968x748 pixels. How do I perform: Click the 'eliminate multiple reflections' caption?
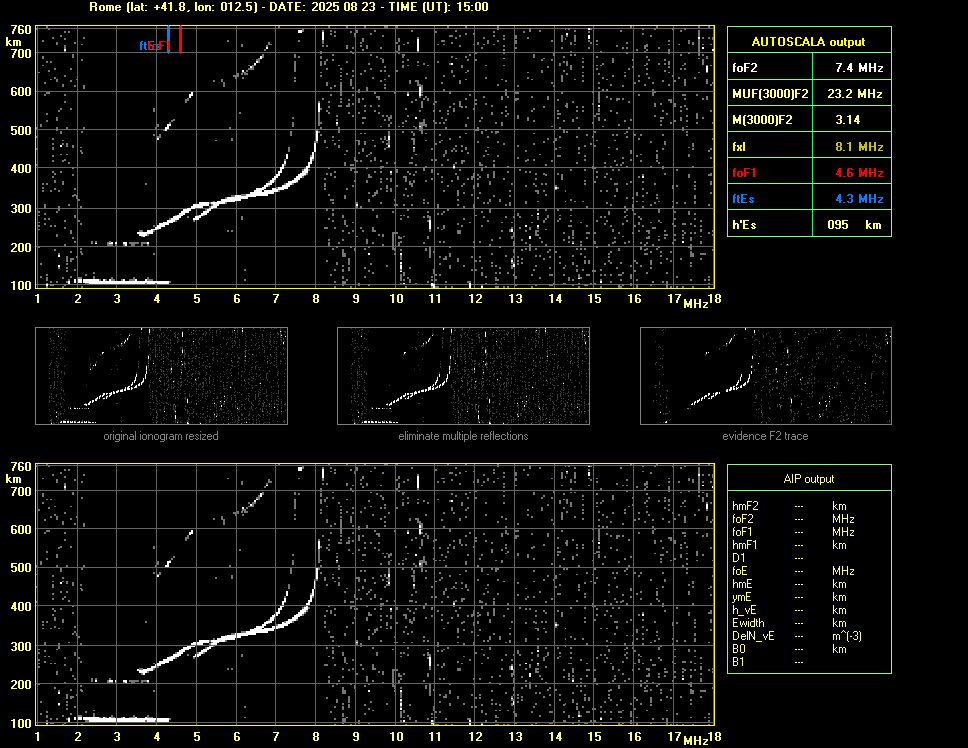[463, 436]
